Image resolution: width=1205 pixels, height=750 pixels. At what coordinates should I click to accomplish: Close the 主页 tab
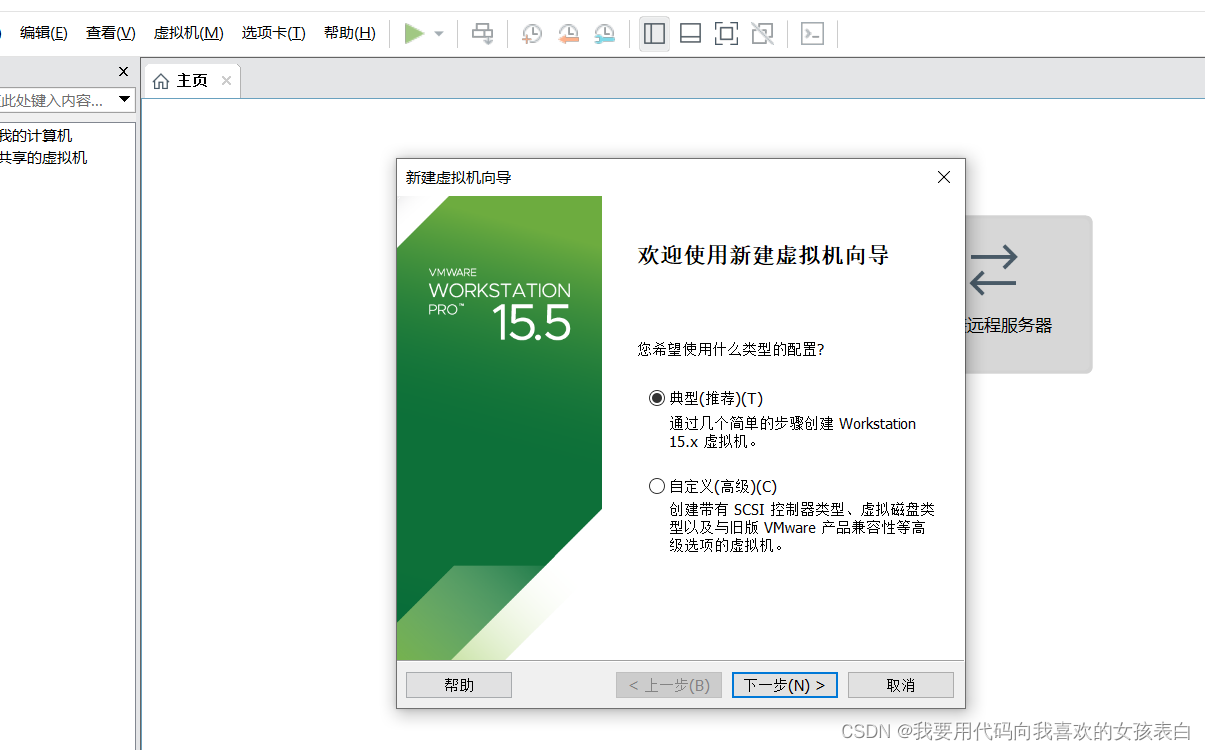coord(226,81)
